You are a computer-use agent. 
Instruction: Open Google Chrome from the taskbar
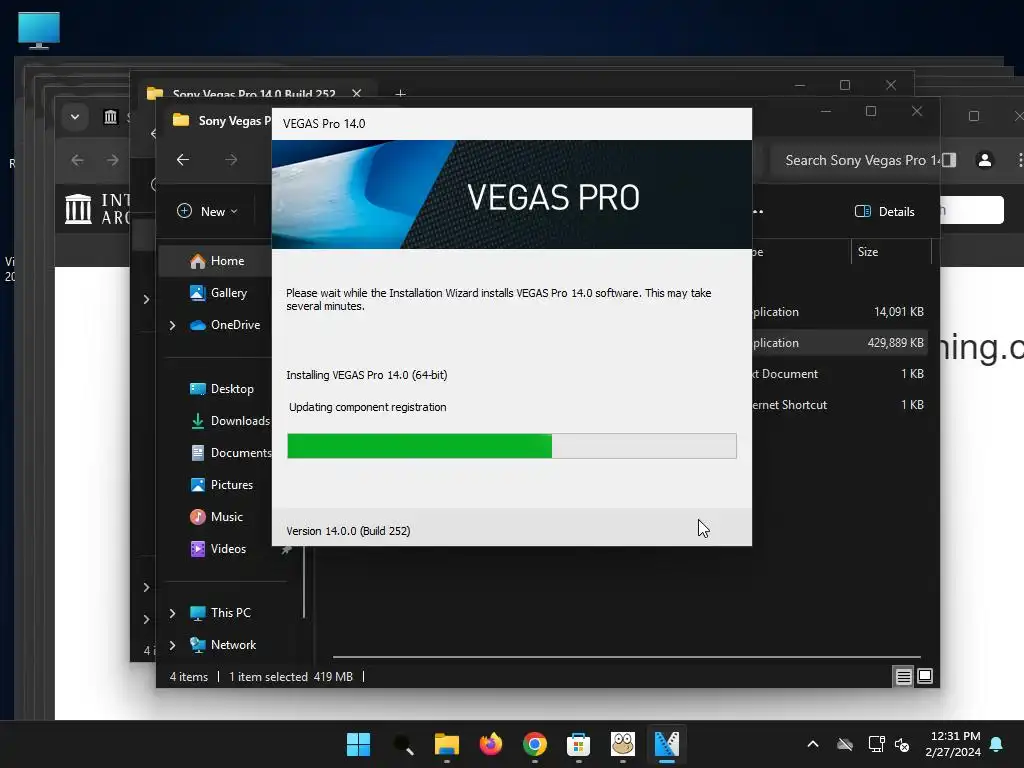coord(534,744)
